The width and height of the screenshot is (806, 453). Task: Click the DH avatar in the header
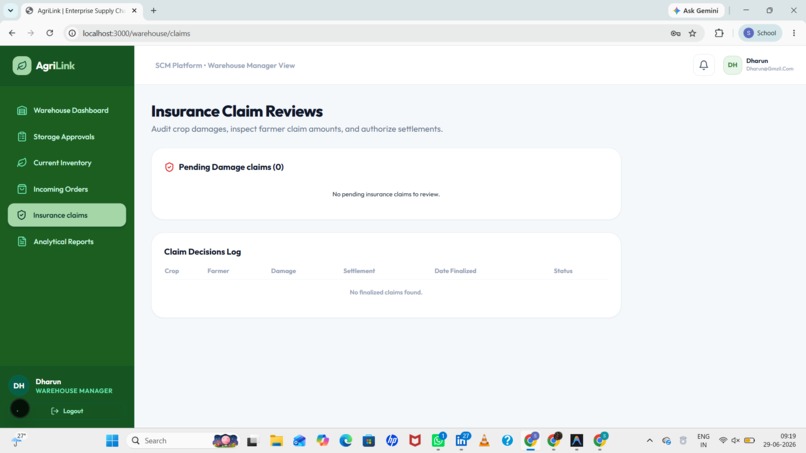(x=732, y=65)
